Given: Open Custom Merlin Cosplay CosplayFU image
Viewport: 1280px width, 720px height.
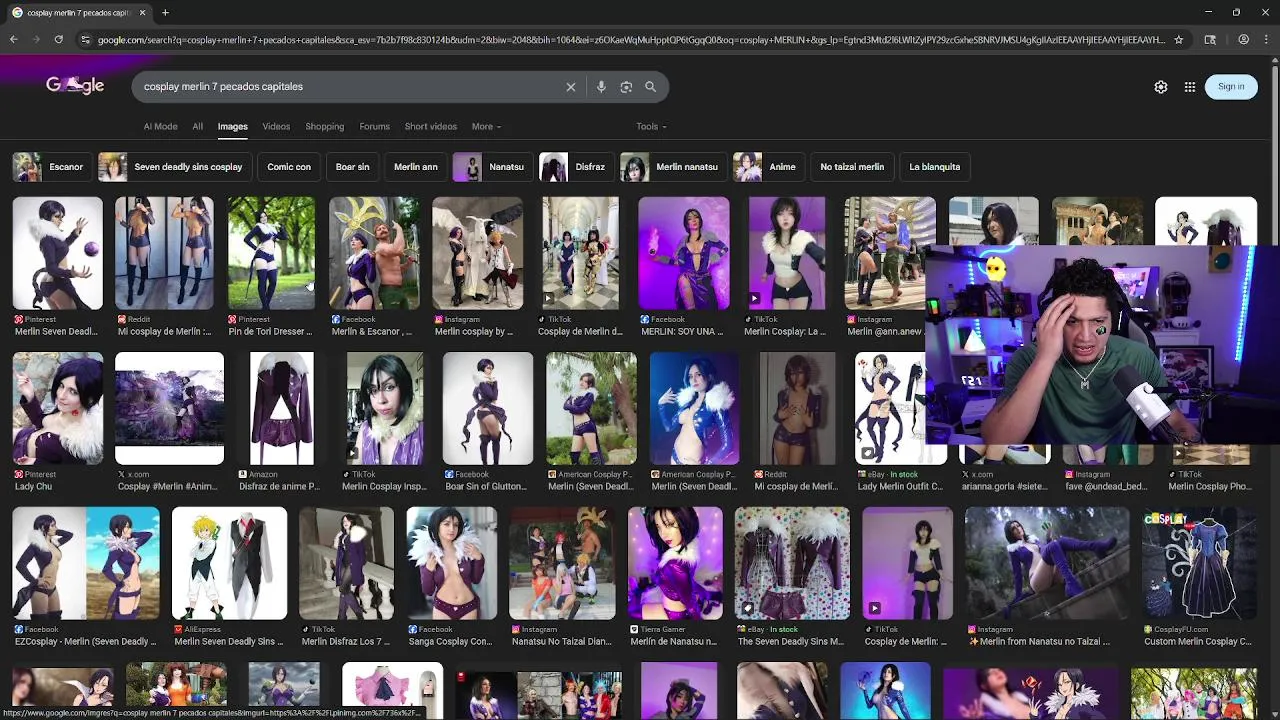Looking at the screenshot, I should 1199,564.
